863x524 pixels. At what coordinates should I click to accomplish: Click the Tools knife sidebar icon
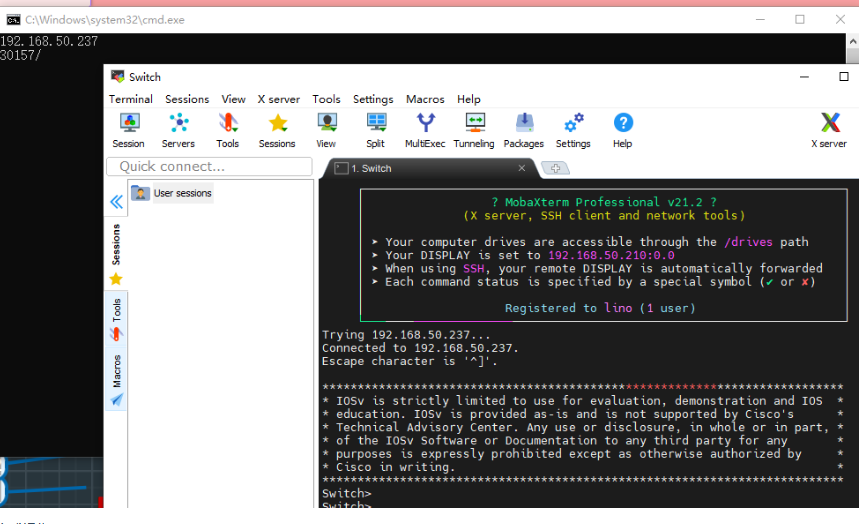coord(116,334)
